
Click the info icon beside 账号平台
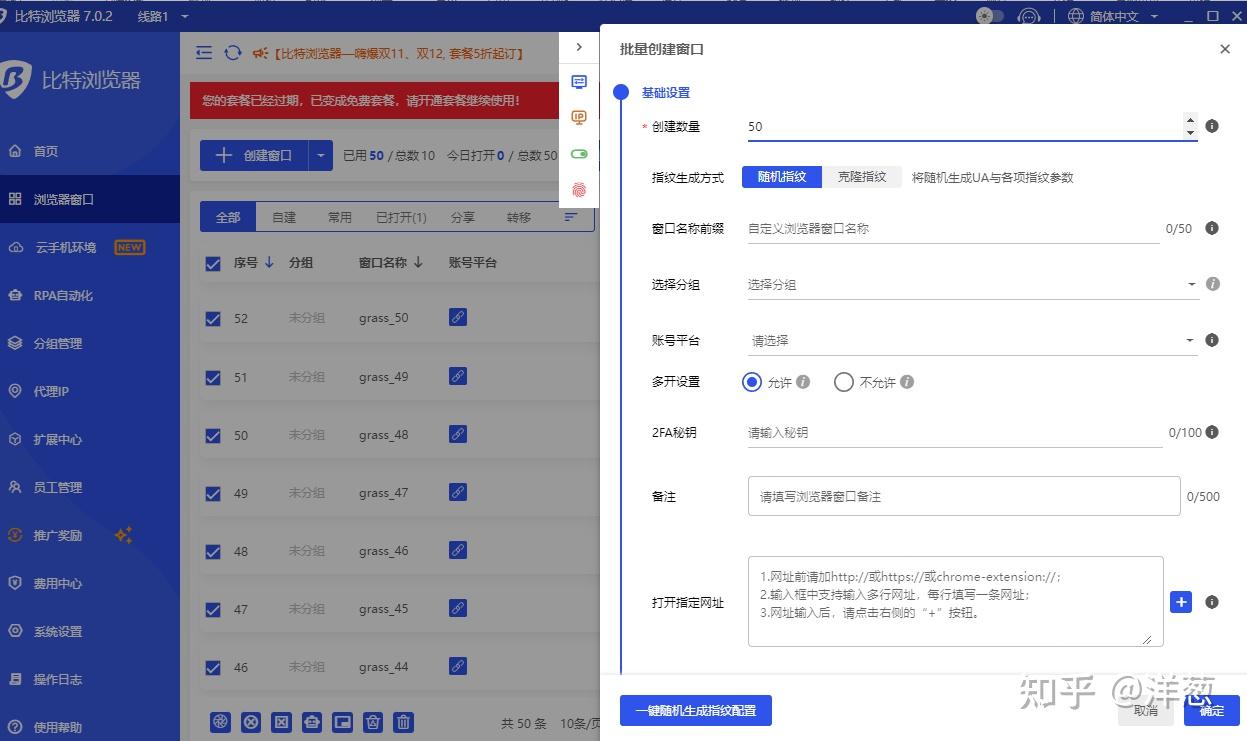[x=1212, y=340]
